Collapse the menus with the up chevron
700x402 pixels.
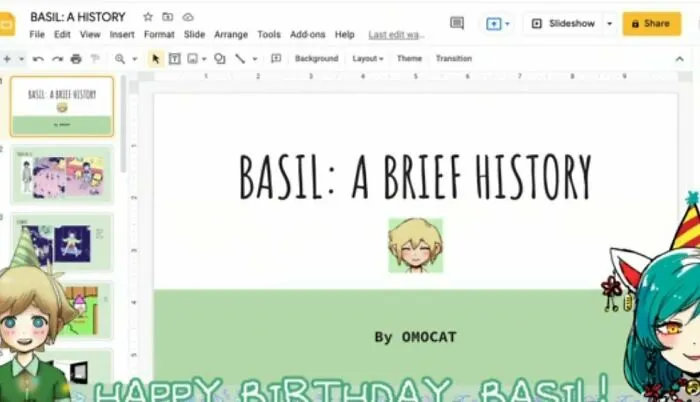679,59
